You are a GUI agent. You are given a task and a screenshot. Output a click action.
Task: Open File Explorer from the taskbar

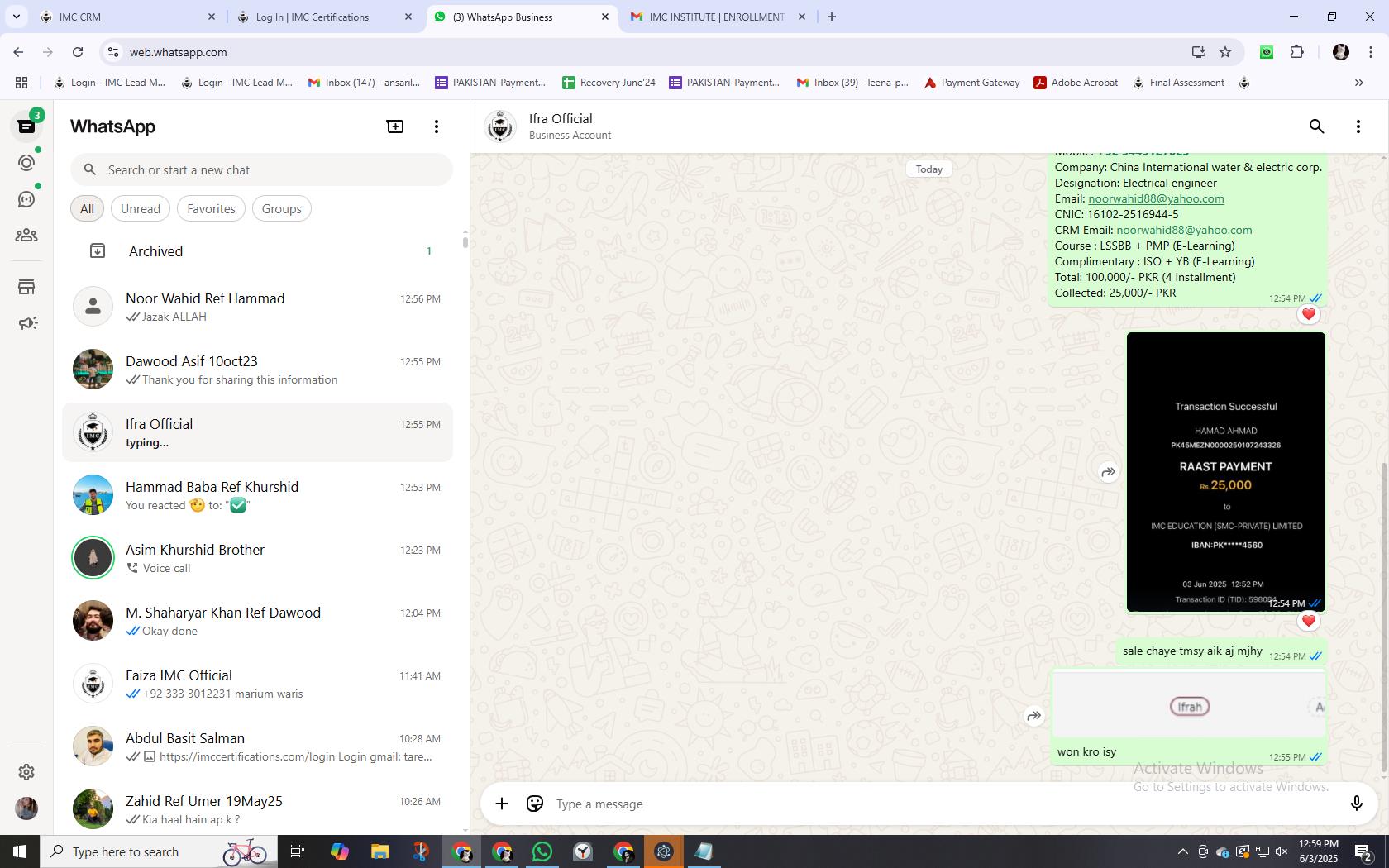[x=379, y=851]
